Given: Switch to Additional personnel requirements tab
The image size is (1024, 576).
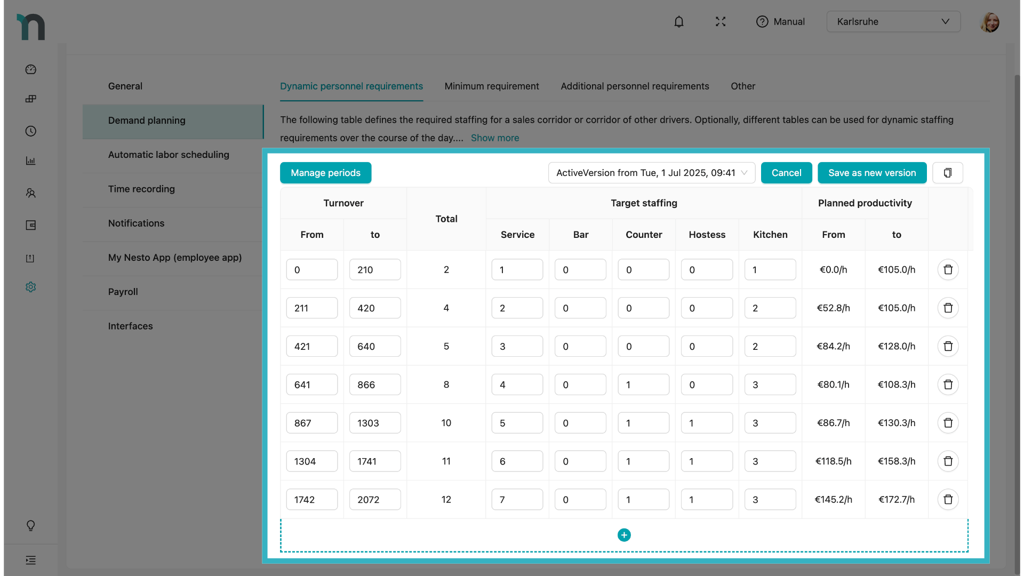Looking at the screenshot, I should pos(634,86).
